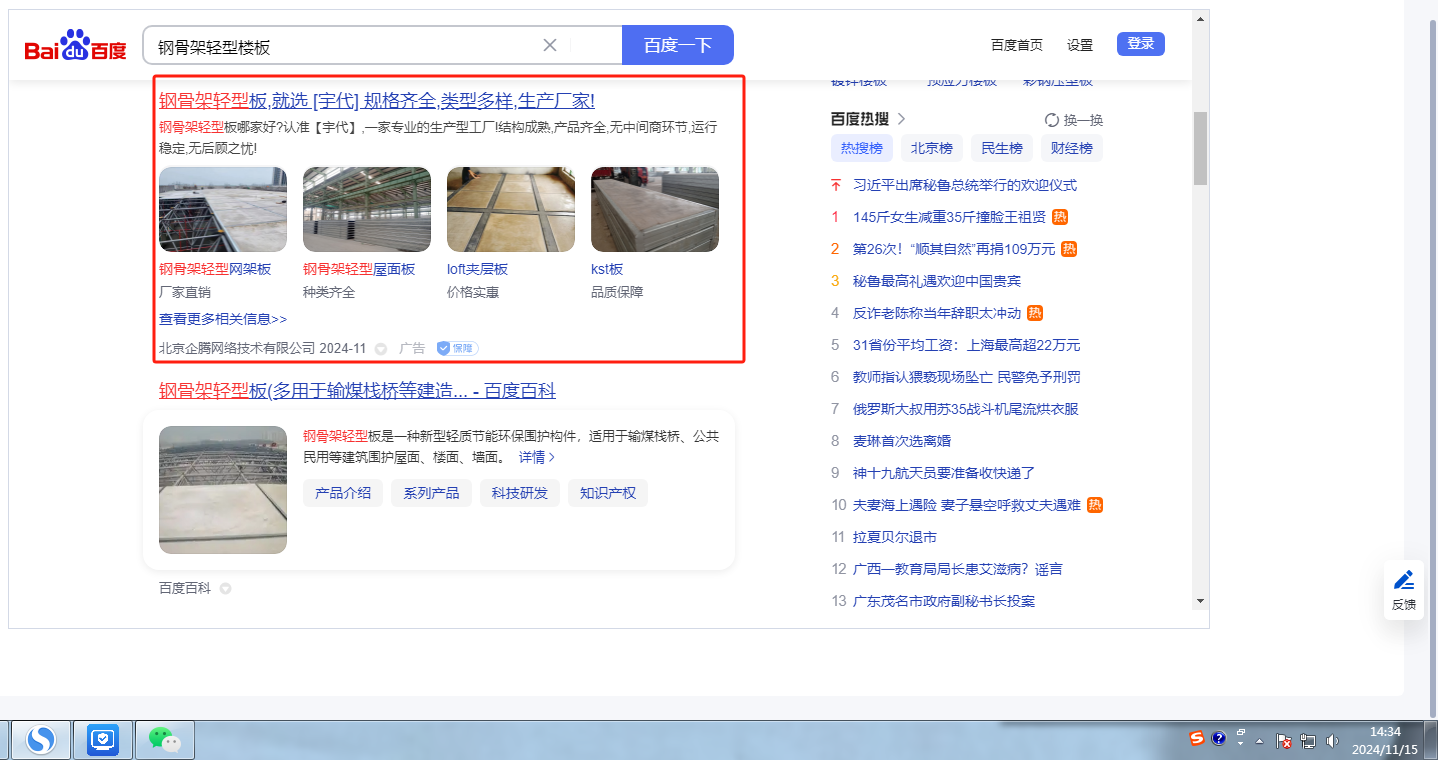
Task: Switch to the 北京榜 tab
Action: pyautogui.click(x=932, y=148)
